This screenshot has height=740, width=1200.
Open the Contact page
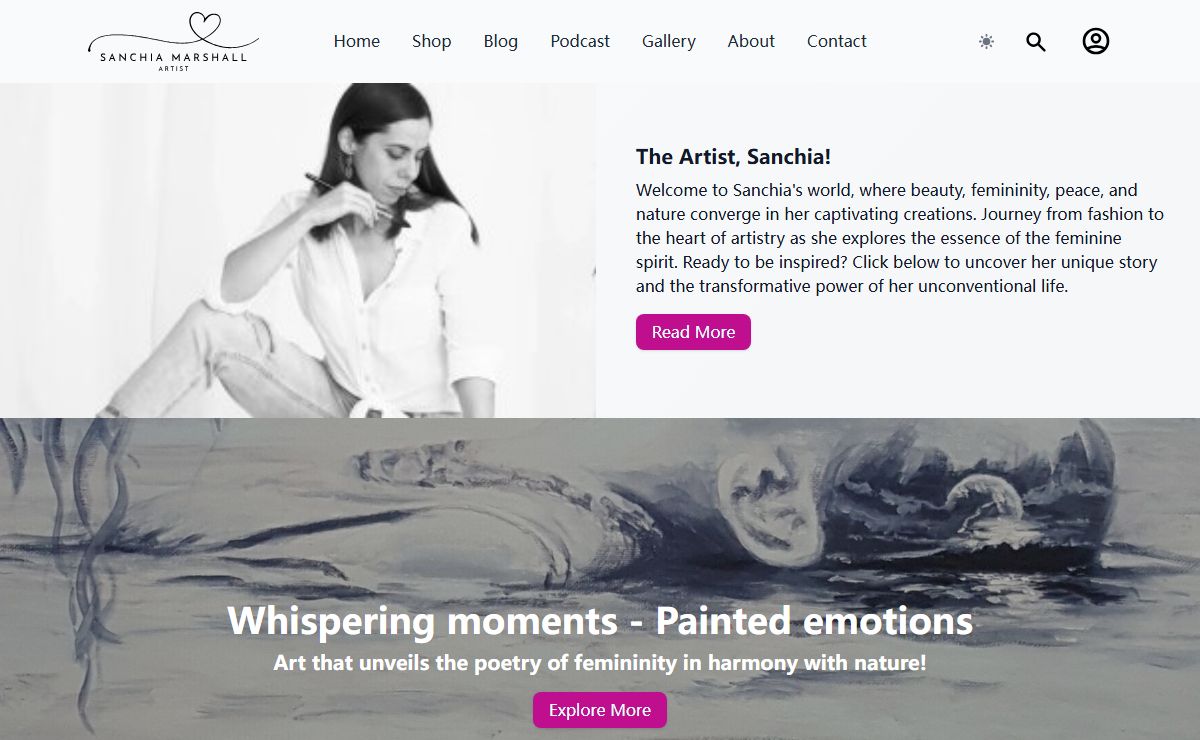pyautogui.click(x=837, y=41)
